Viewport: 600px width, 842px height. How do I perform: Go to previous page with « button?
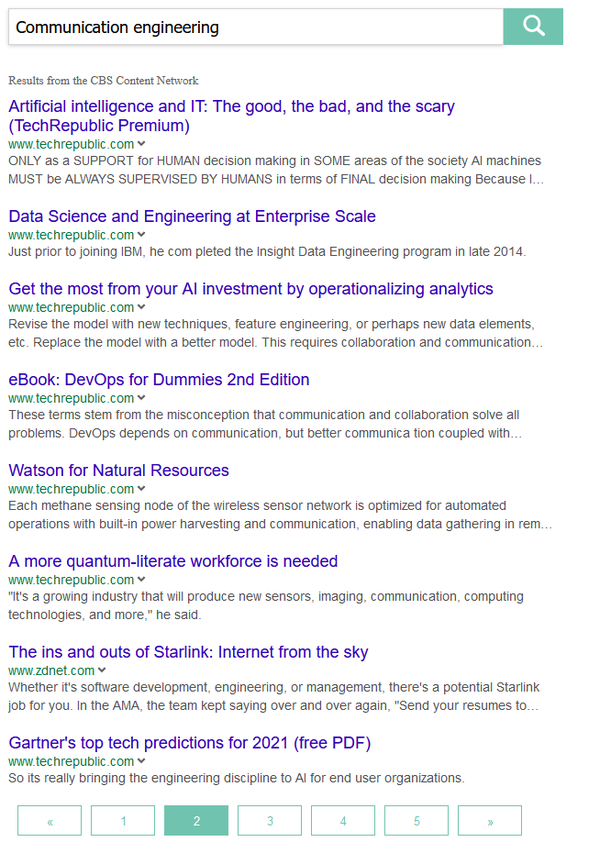click(x=50, y=821)
